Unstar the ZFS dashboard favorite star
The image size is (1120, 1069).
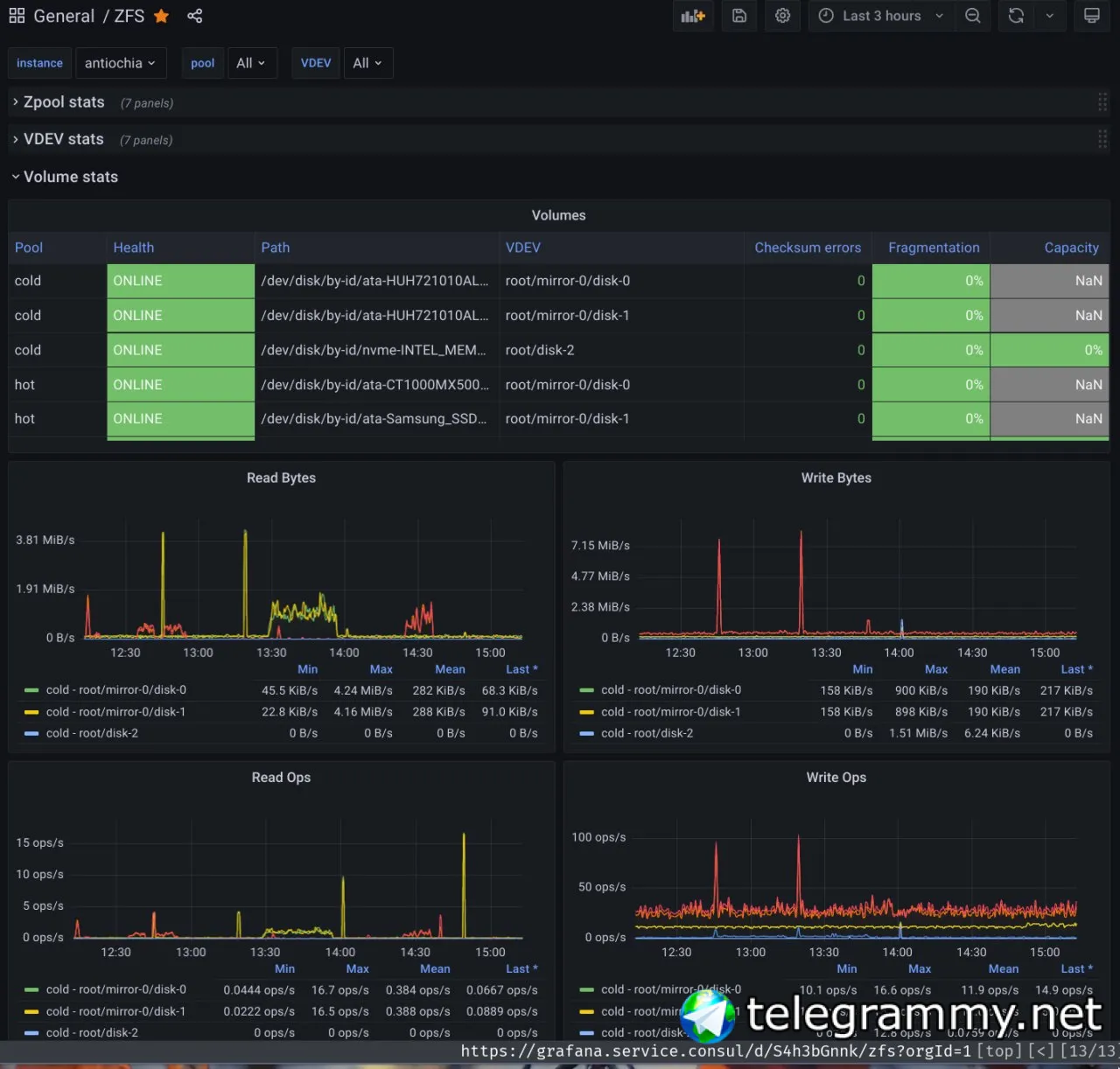161,16
